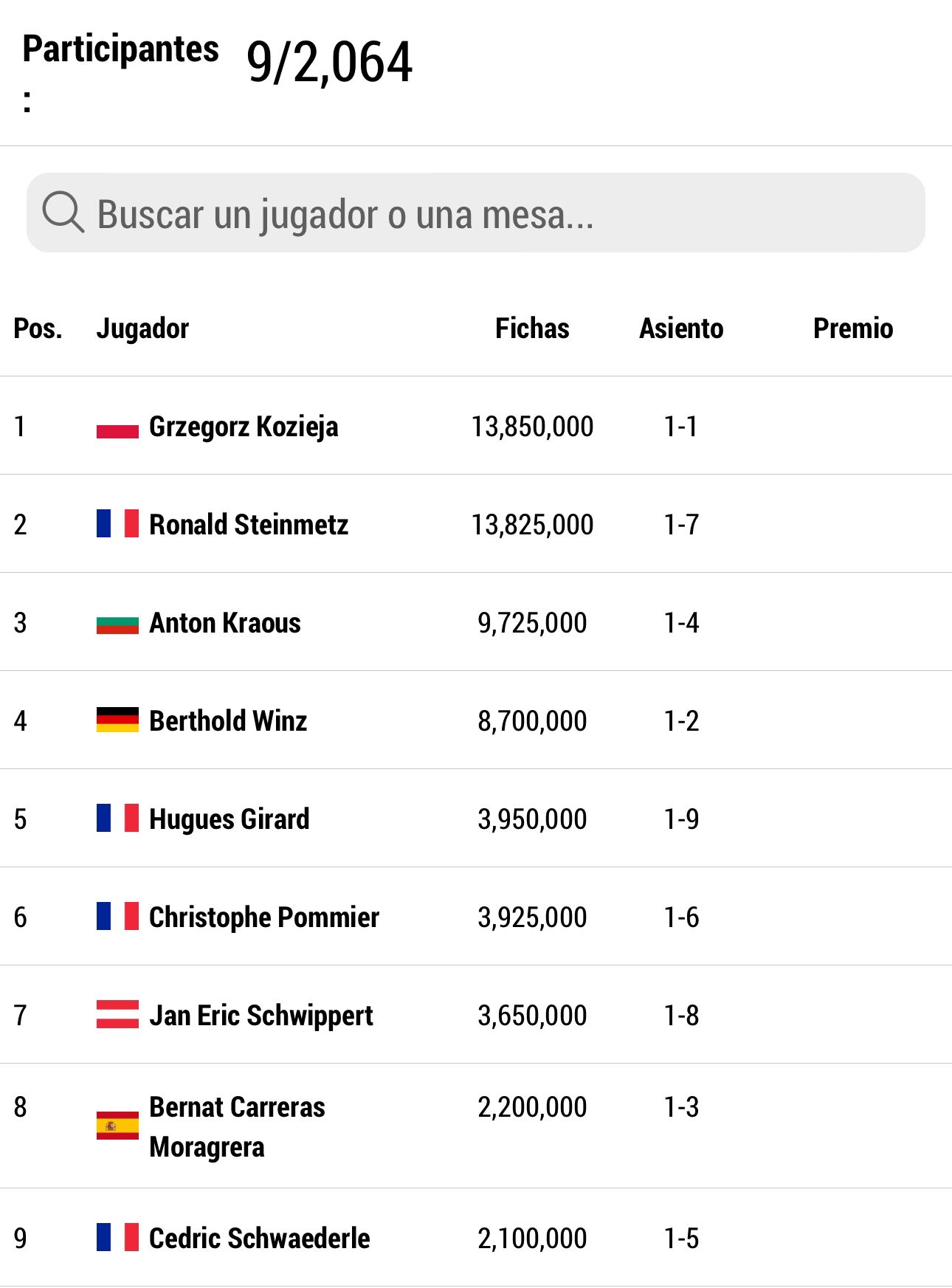Viewport: 952px width, 1288px height.
Task: Open player Grzegorz Kozieja
Action: click(x=244, y=427)
